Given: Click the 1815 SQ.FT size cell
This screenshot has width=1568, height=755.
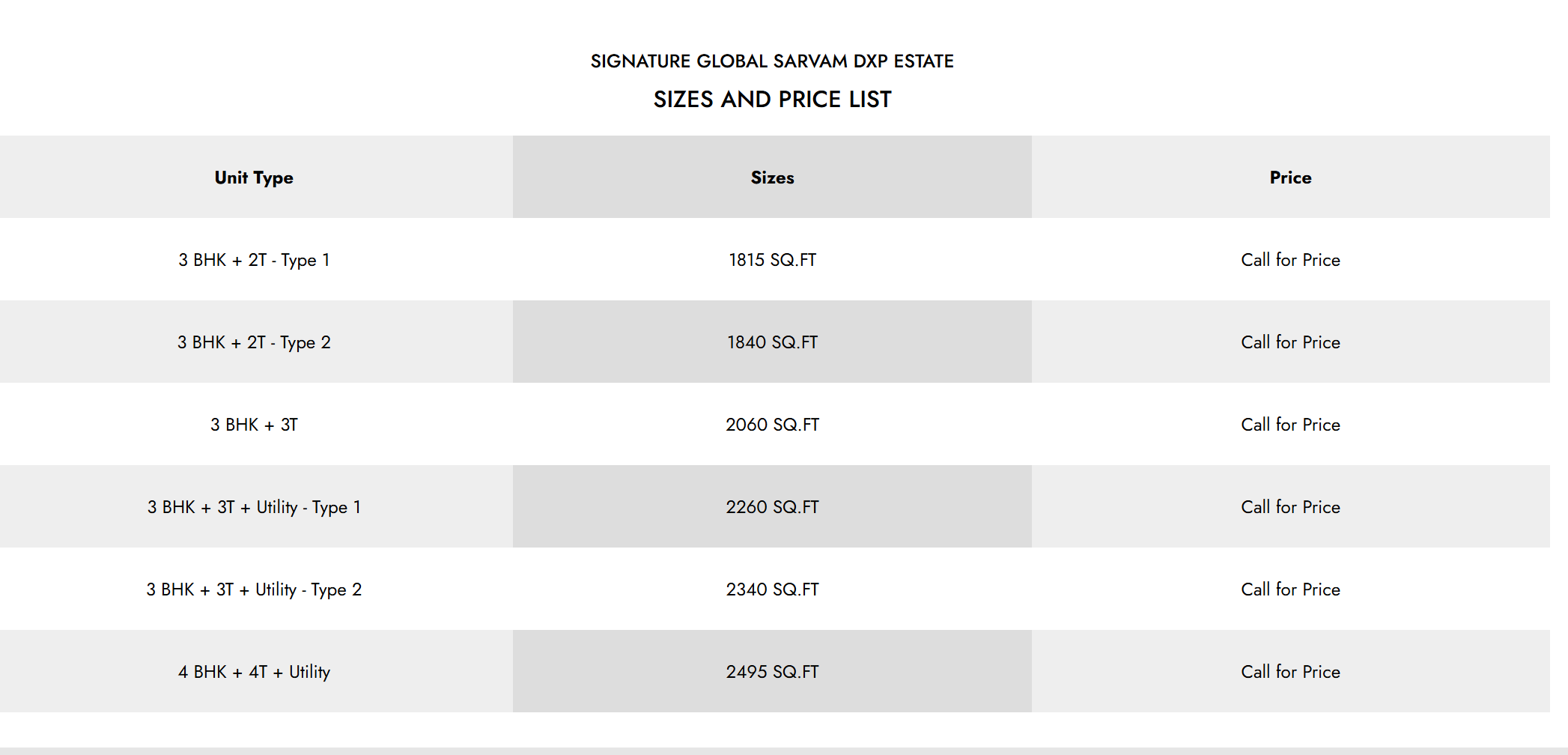Looking at the screenshot, I should [x=772, y=260].
